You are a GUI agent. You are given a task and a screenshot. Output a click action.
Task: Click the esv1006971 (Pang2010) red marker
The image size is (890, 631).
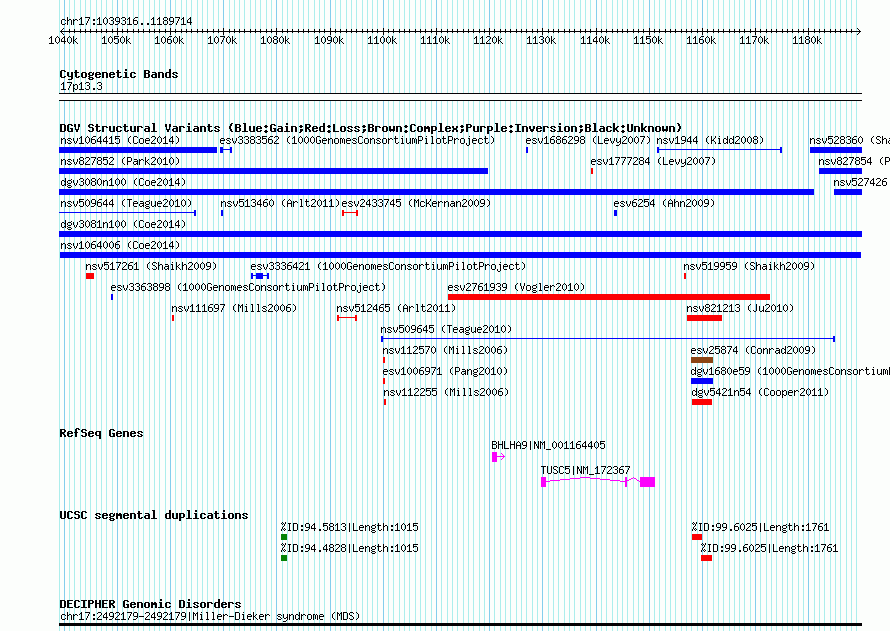(384, 381)
